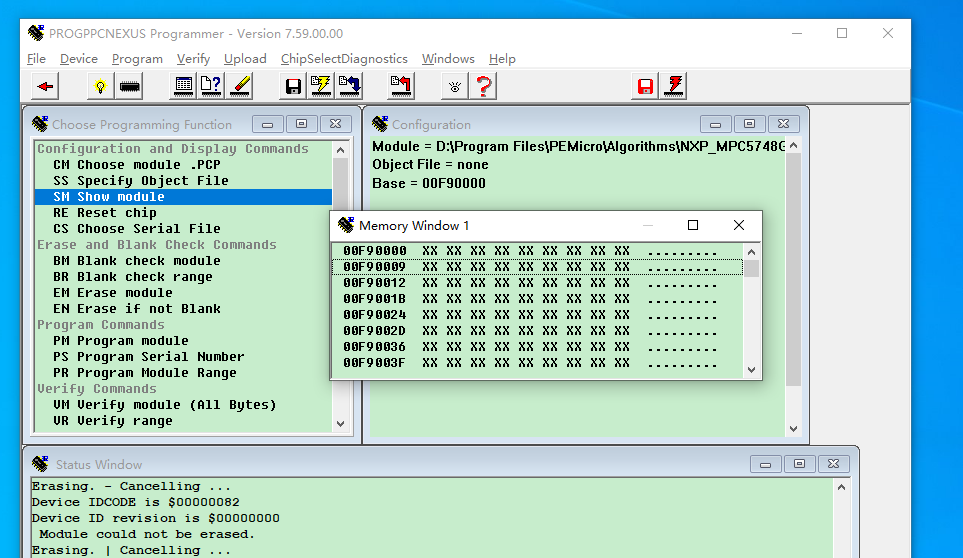Click Status Window scroll up arrow

(841, 487)
